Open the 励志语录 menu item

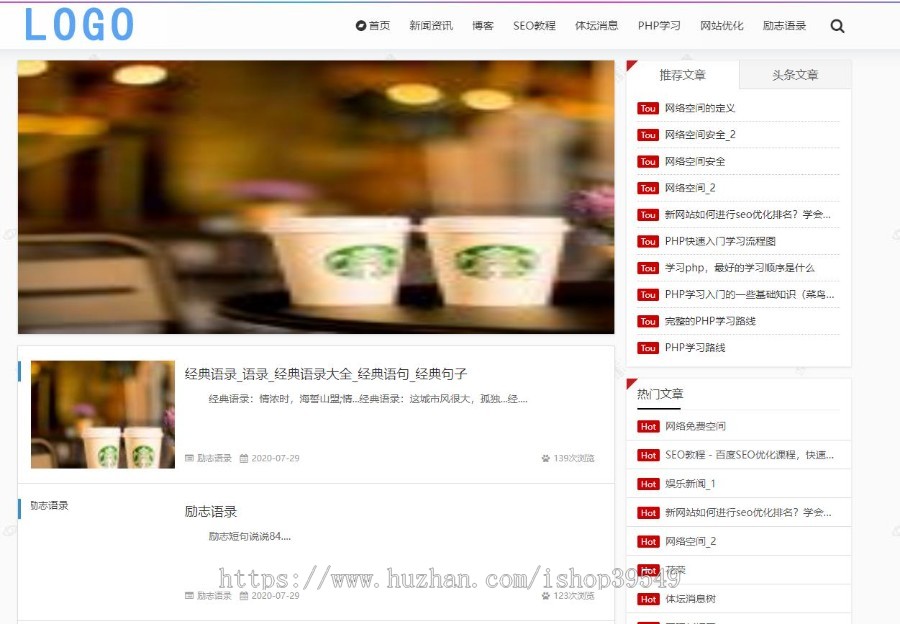click(784, 26)
